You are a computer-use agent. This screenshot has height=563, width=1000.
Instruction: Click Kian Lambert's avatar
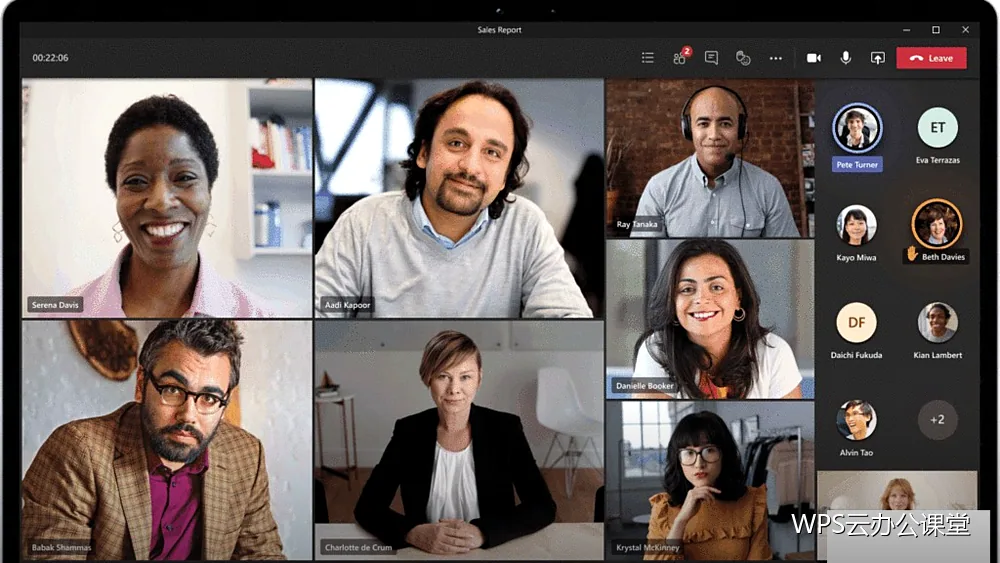(x=938, y=323)
